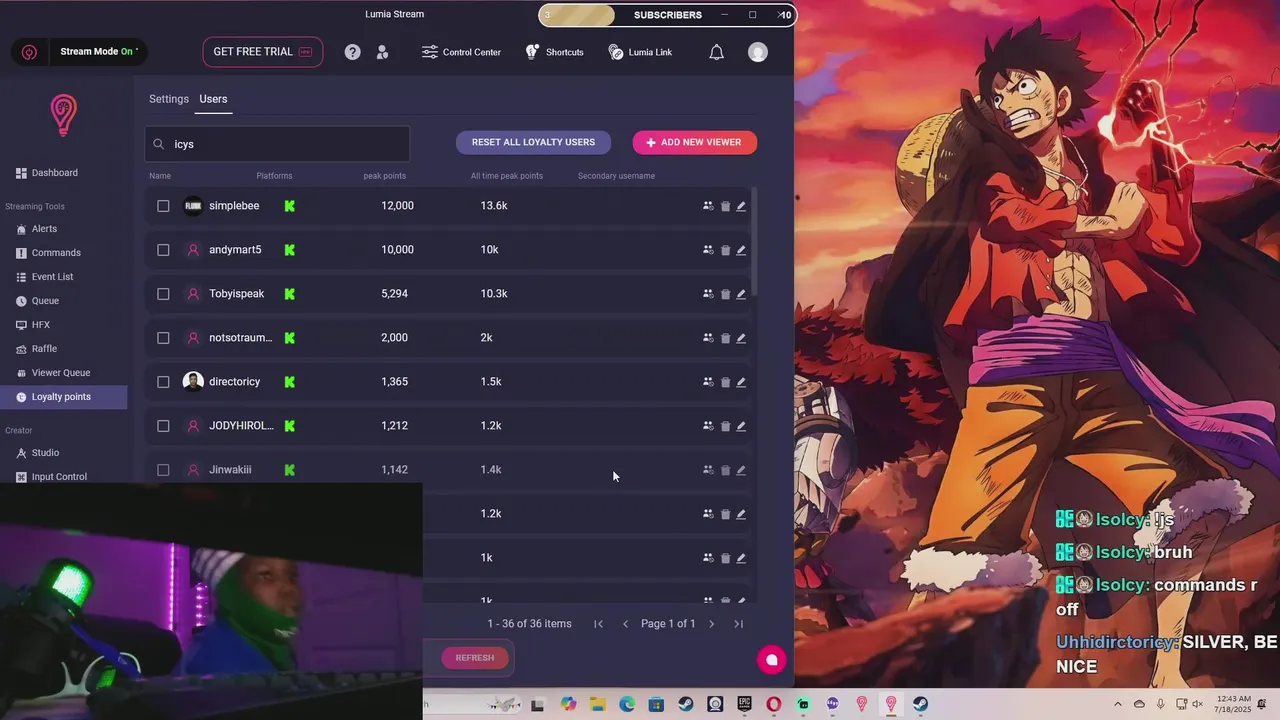
Task: Jump to first page of users
Action: pyautogui.click(x=598, y=624)
